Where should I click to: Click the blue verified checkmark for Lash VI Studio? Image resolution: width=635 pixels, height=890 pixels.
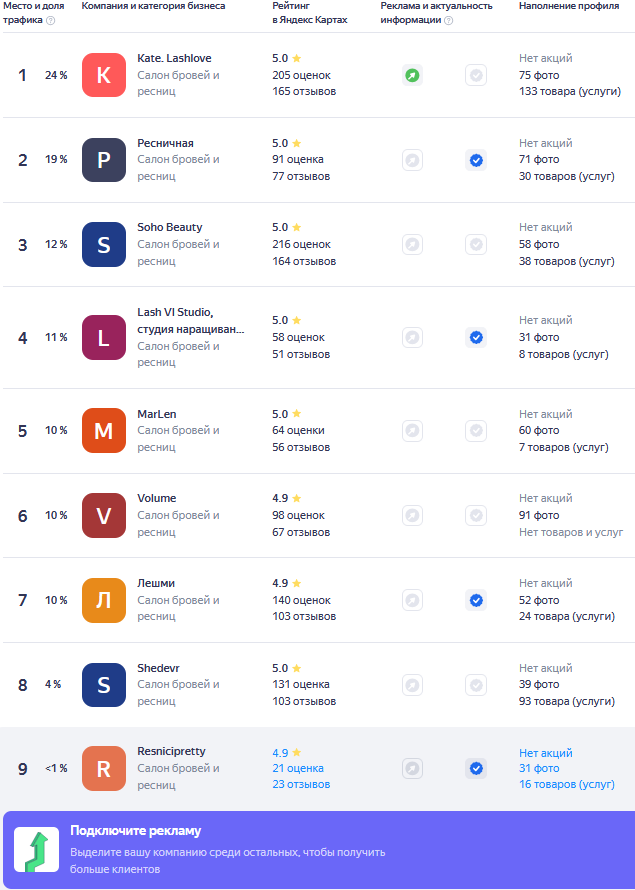click(476, 338)
